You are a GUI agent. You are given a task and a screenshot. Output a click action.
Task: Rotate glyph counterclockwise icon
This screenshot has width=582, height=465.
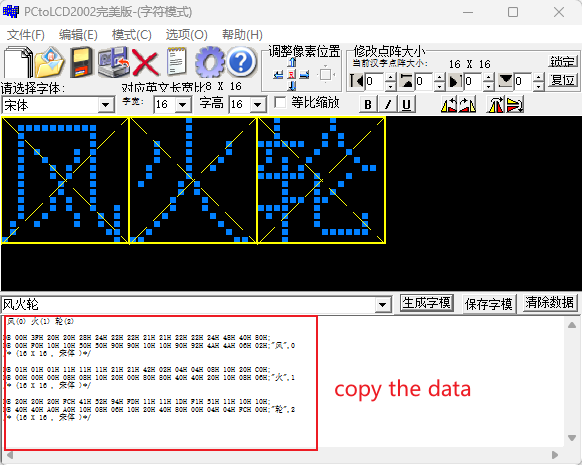pos(449,104)
